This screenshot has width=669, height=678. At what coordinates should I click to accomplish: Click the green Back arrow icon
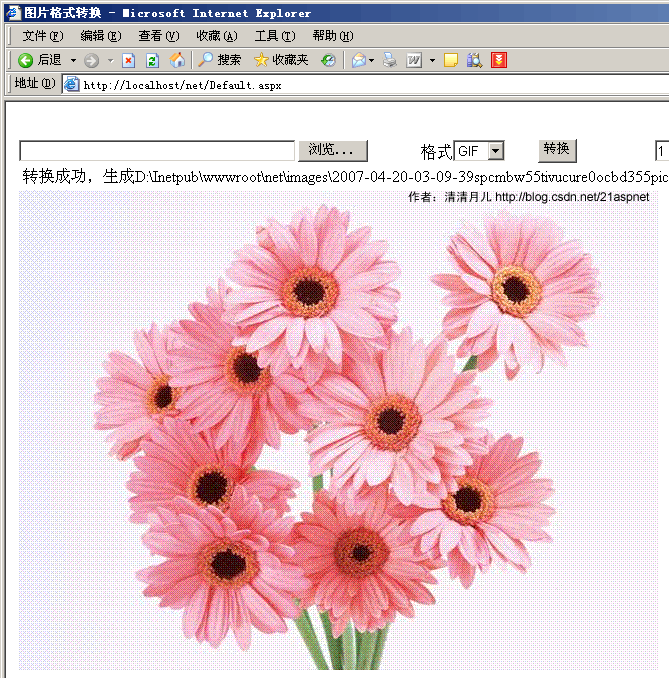click(26, 60)
